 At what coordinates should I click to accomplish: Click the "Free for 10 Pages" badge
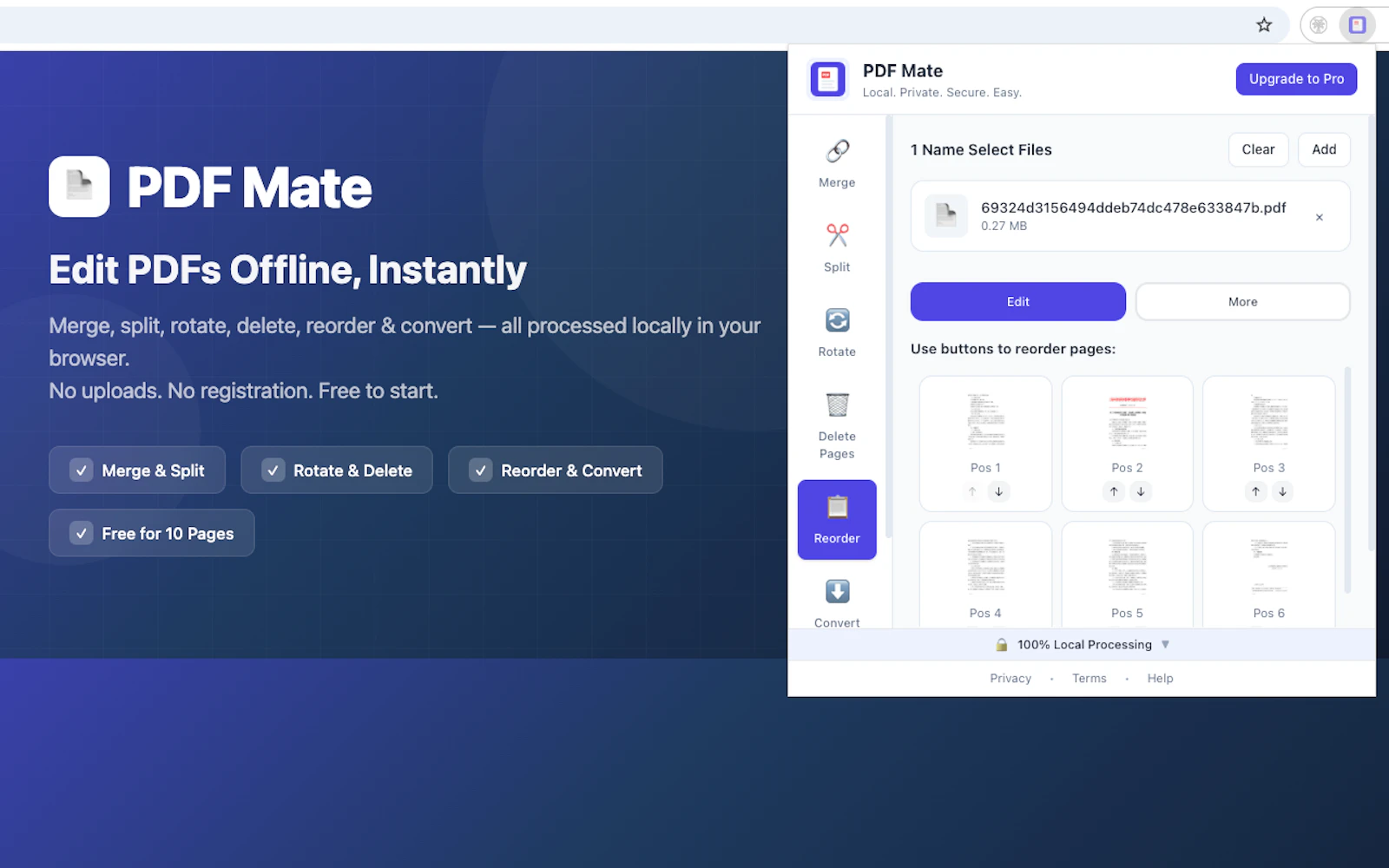(x=152, y=533)
